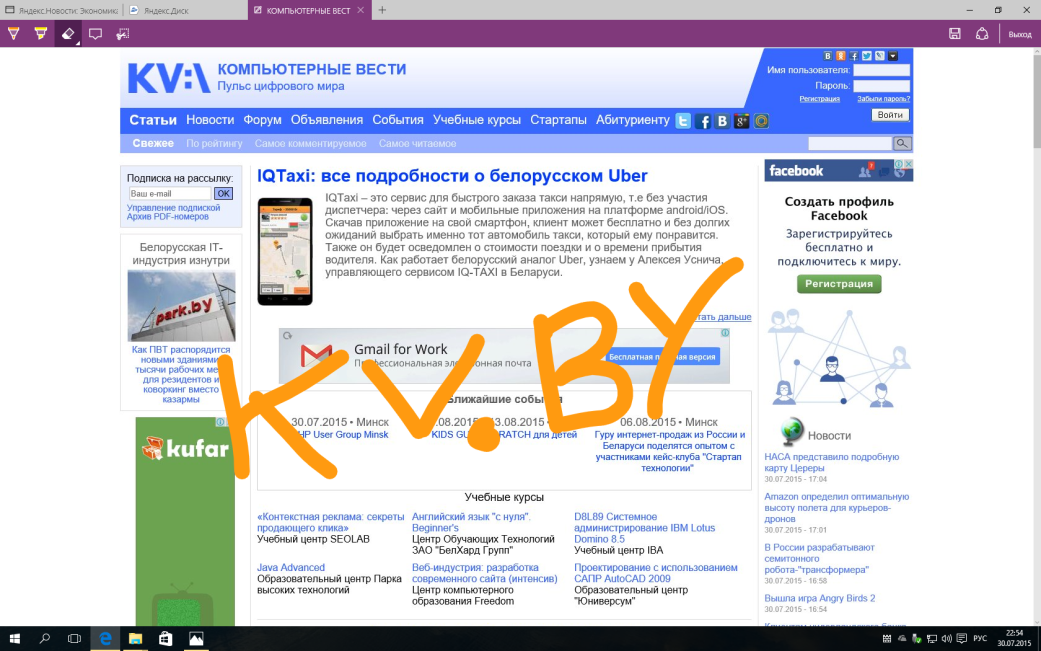Open the Форум menu section
Viewport: 1041px width, 651px height.
pos(262,120)
